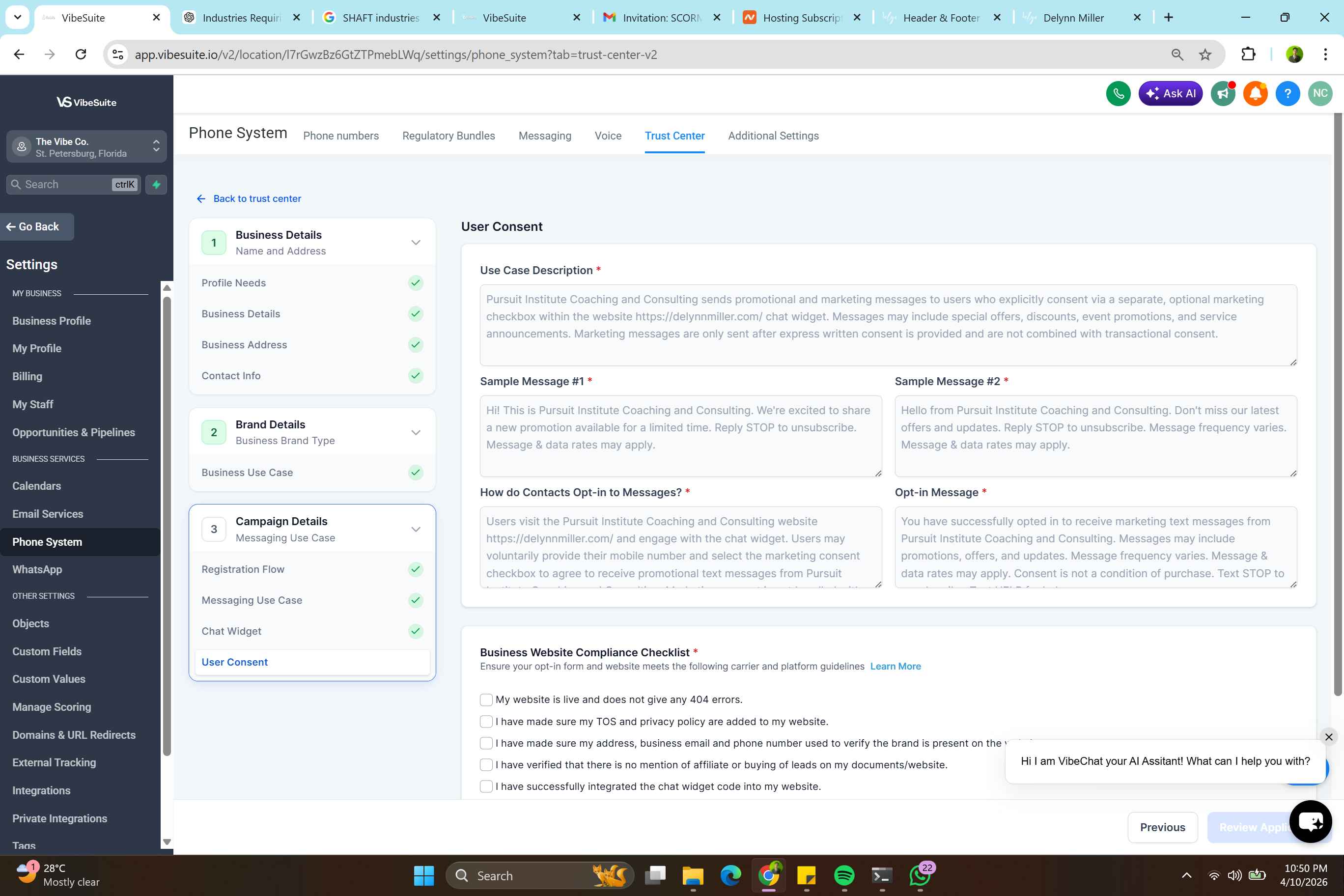Switch to Messaging tab
The image size is (1344, 896).
(545, 136)
